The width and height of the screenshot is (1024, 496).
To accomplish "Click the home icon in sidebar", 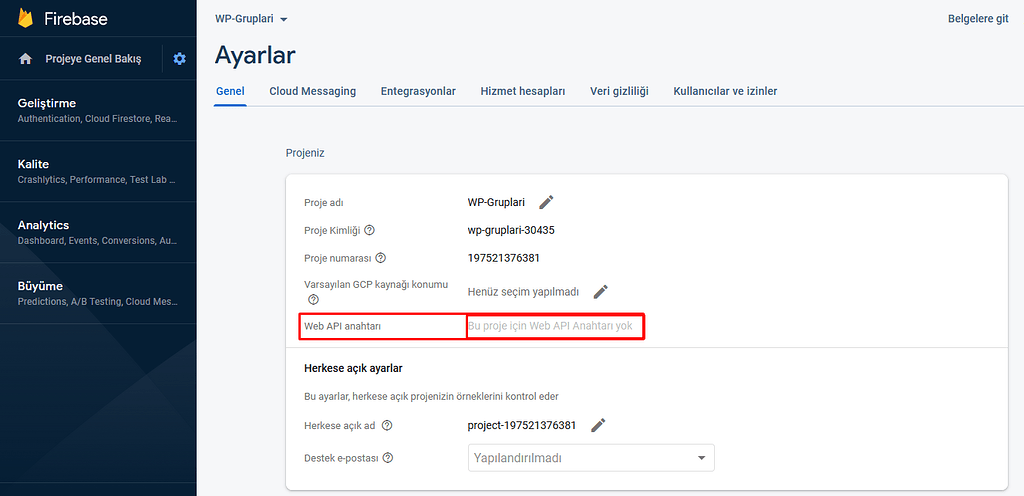I will [x=26, y=59].
